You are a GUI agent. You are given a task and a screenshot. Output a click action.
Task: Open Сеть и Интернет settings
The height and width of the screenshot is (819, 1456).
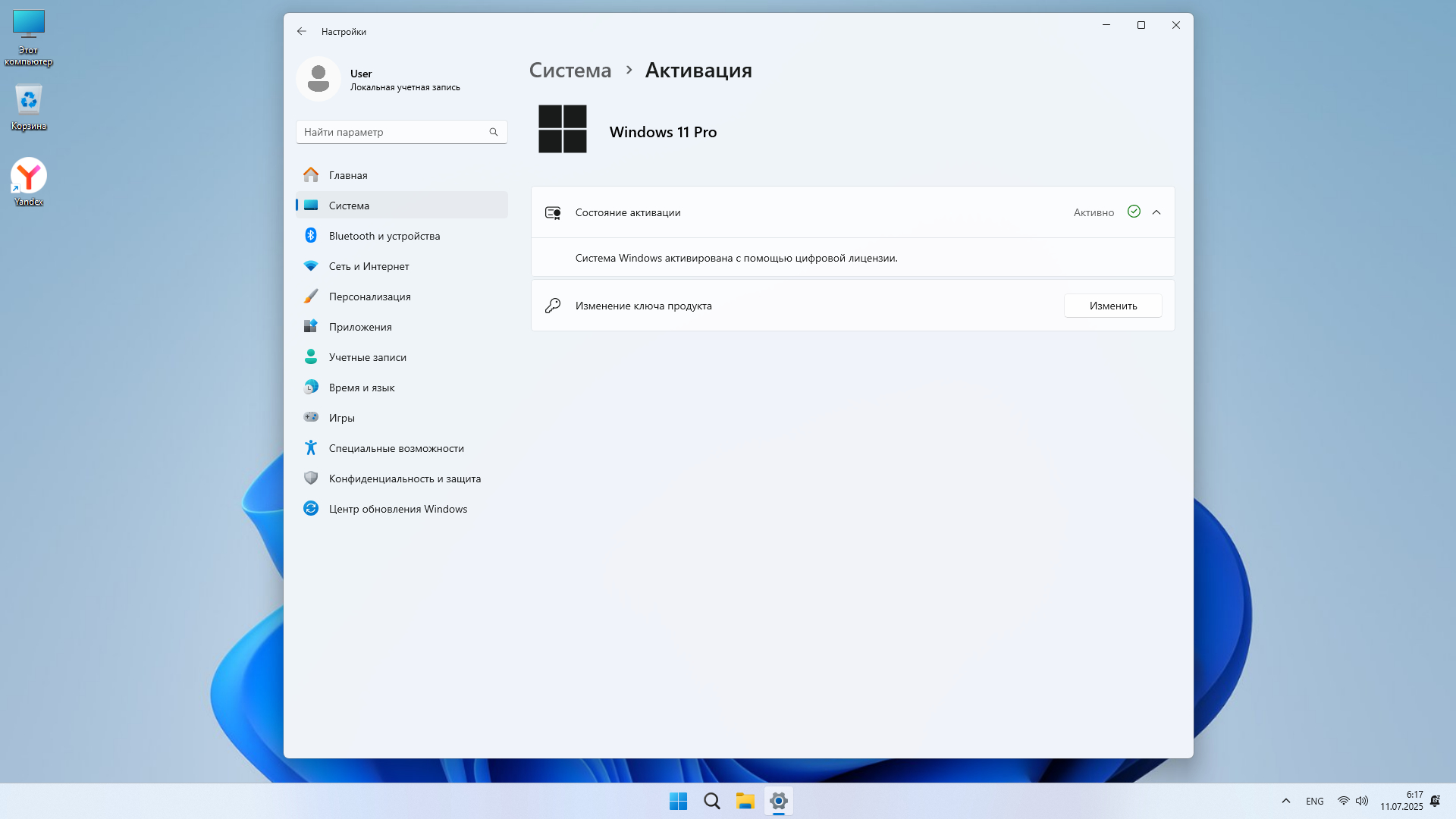pyautogui.click(x=369, y=266)
